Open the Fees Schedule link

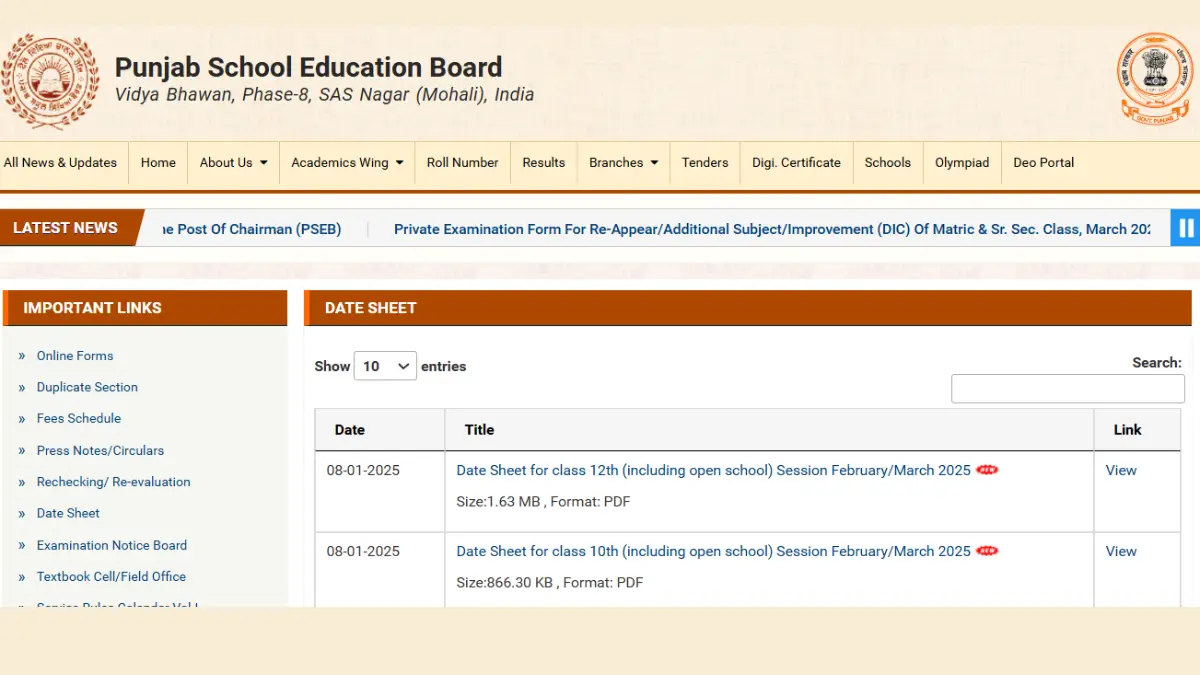point(79,418)
